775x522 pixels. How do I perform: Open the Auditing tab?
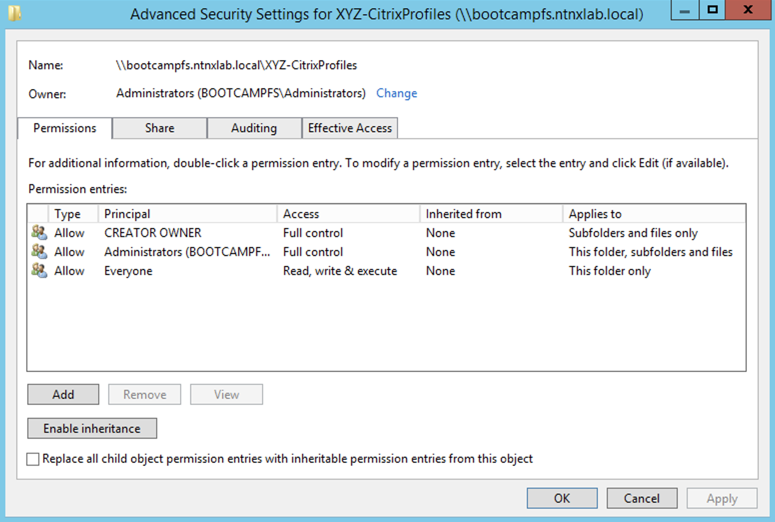[x=254, y=128]
